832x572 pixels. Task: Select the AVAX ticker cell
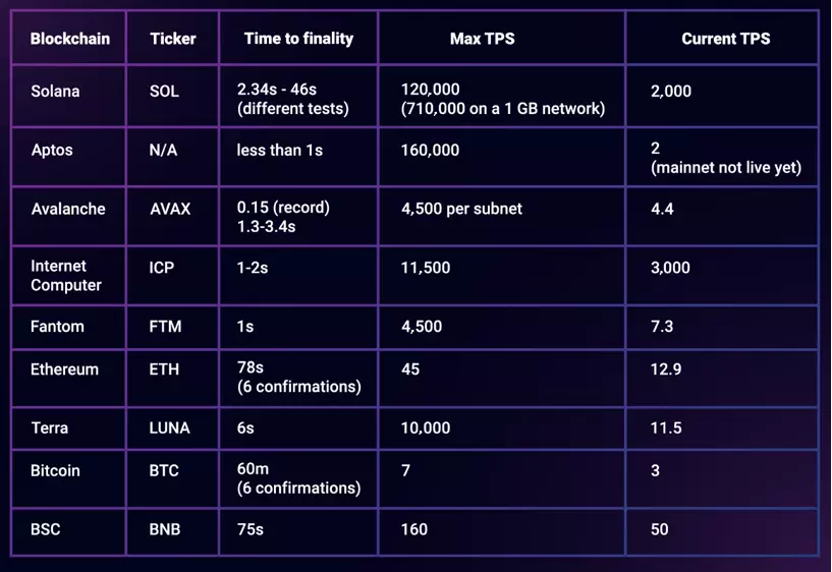172,216
